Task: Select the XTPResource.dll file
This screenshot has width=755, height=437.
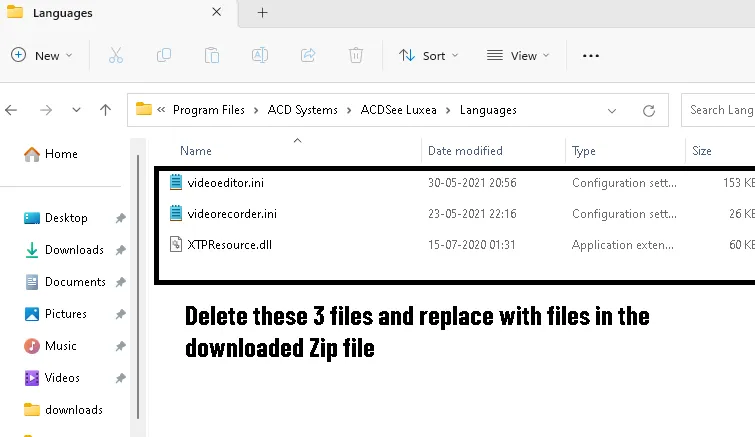Action: [227, 243]
